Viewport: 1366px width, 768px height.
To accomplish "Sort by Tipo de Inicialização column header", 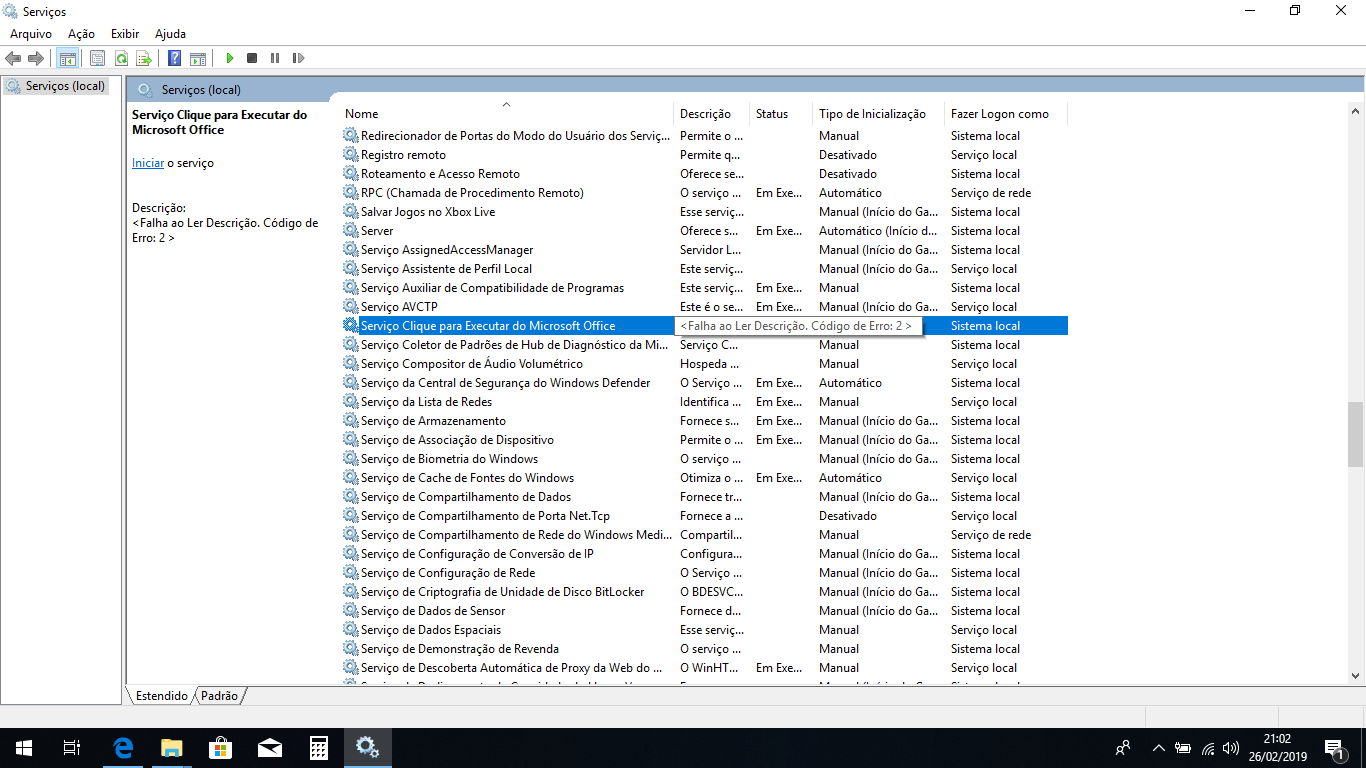I will pyautogui.click(x=877, y=114).
